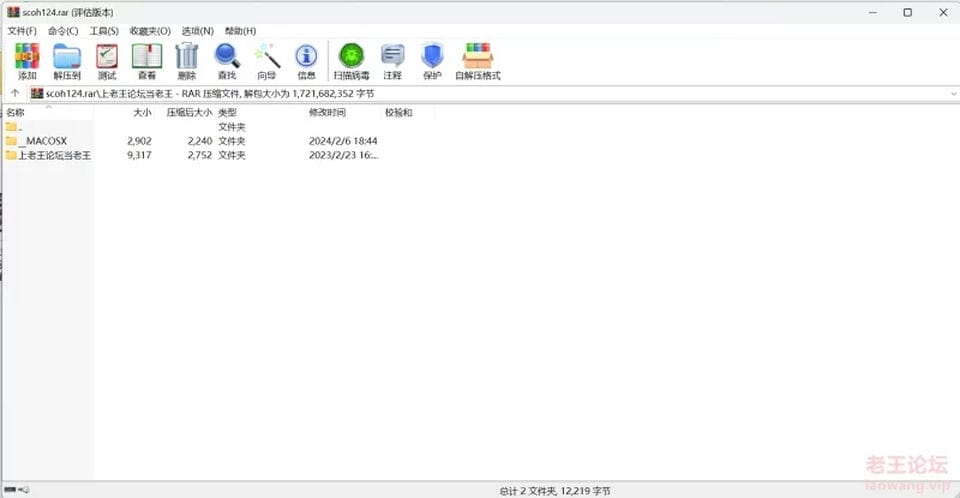Click the drive icon in status bar
This screenshot has height=498, width=960.
[x=10, y=489]
